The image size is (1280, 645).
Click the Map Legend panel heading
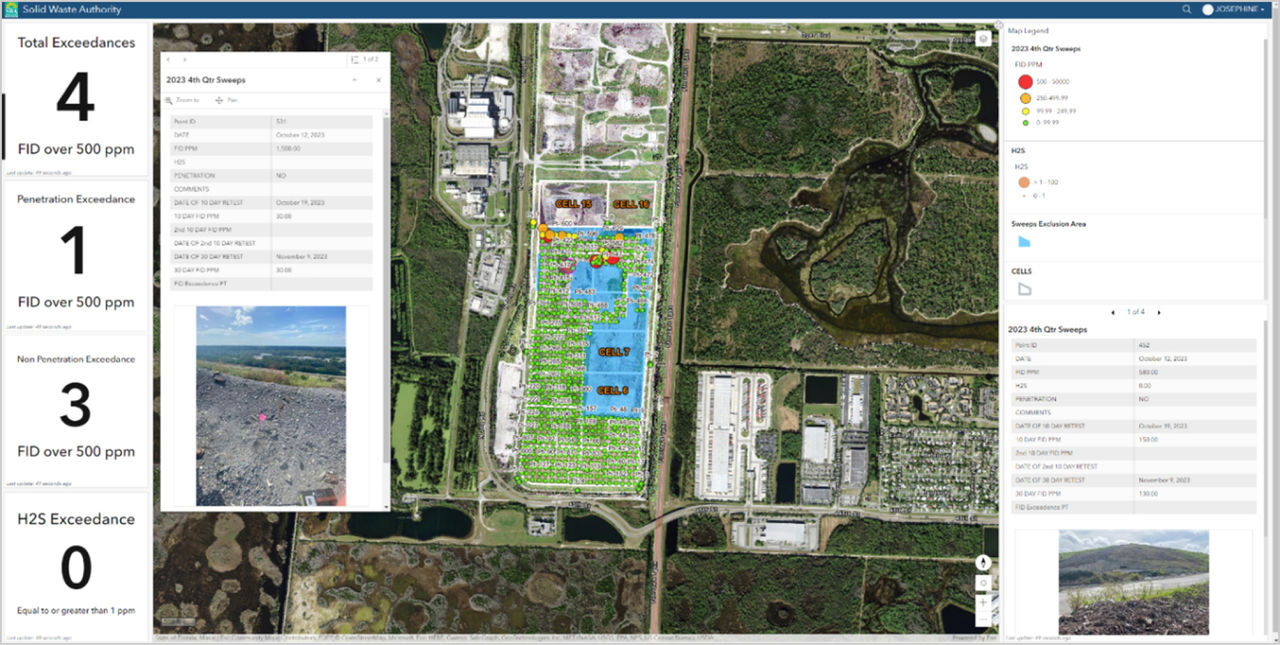tap(1031, 31)
